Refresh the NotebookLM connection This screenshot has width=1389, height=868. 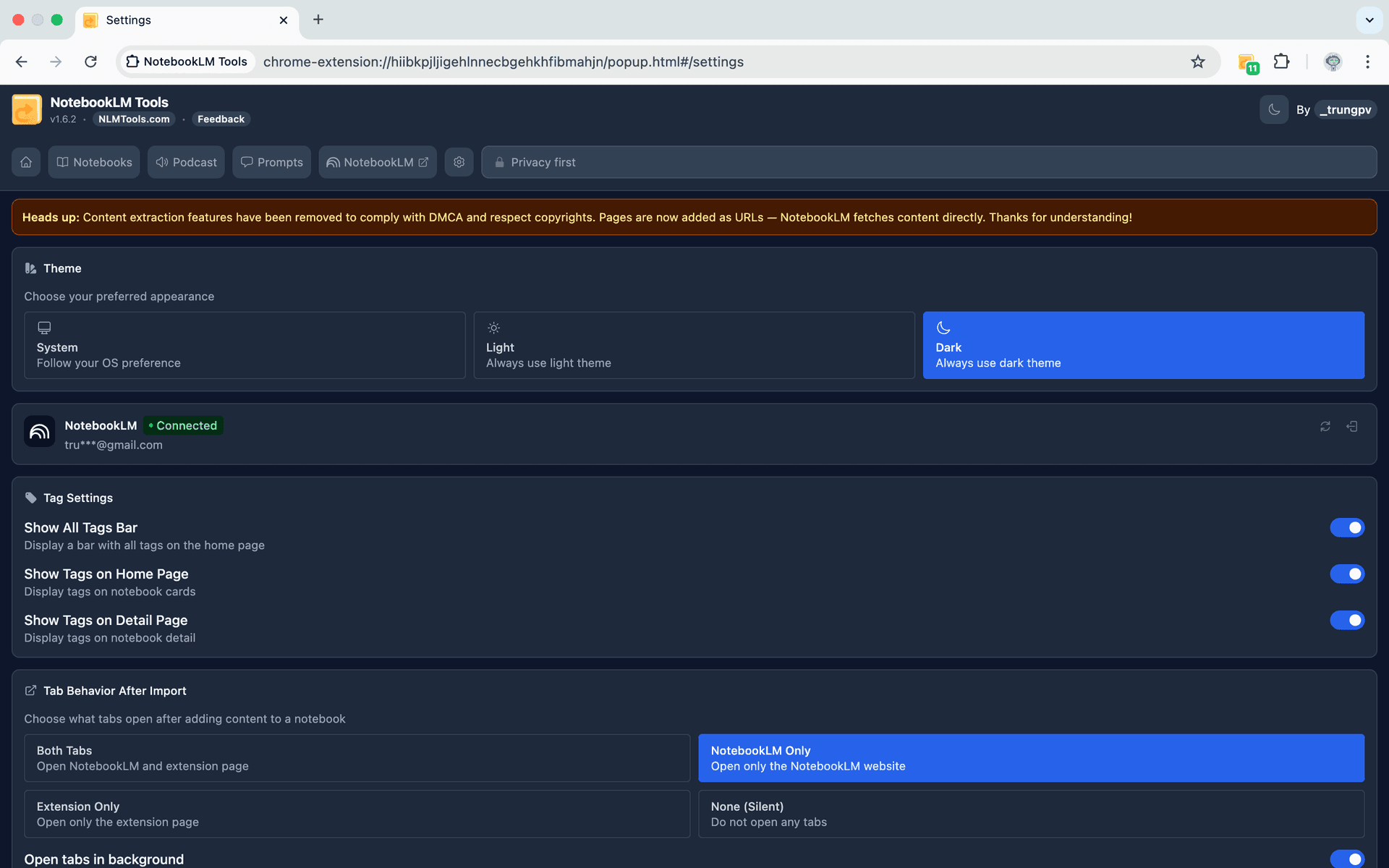click(1325, 427)
